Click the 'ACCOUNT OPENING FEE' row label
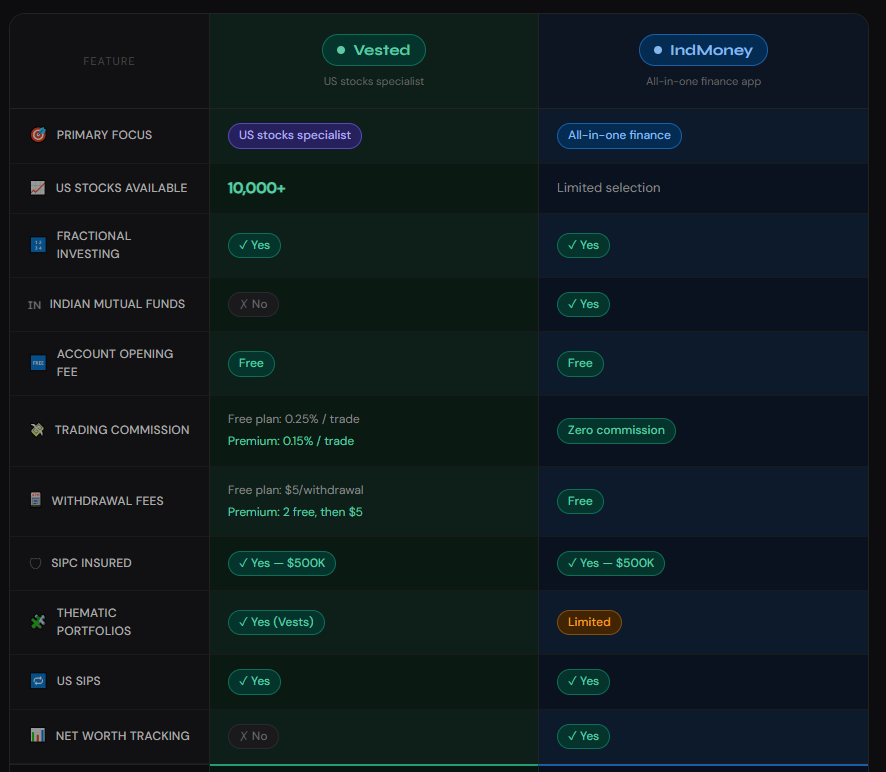The width and height of the screenshot is (886, 772). coord(115,363)
